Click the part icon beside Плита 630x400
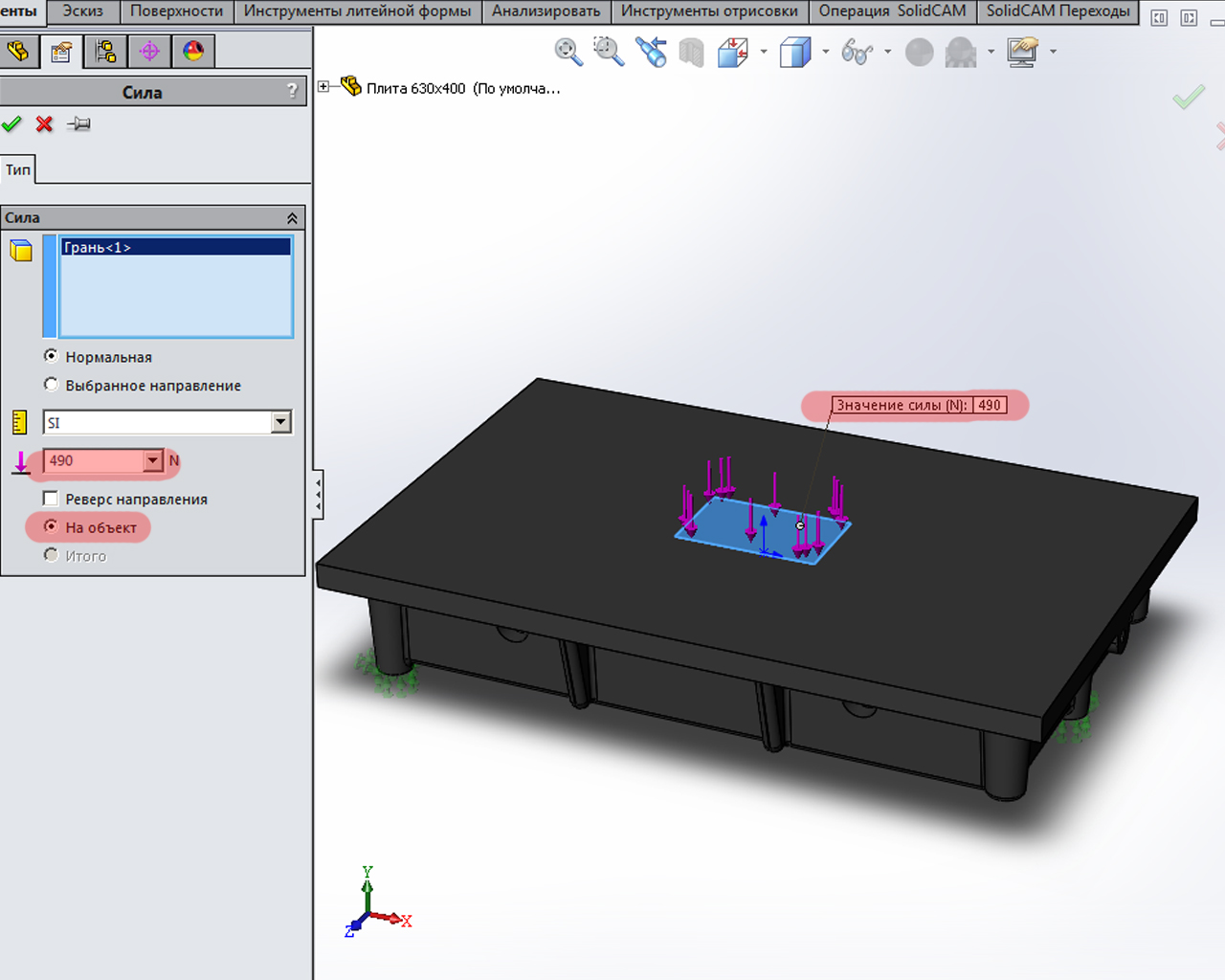1225x980 pixels. (x=350, y=87)
